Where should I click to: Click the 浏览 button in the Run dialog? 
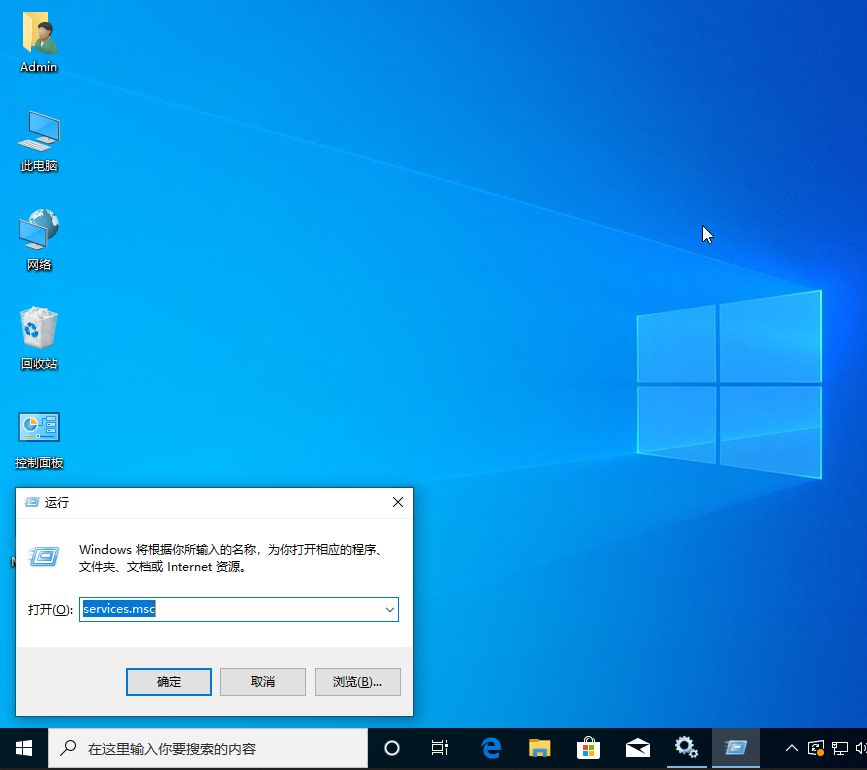click(356, 681)
